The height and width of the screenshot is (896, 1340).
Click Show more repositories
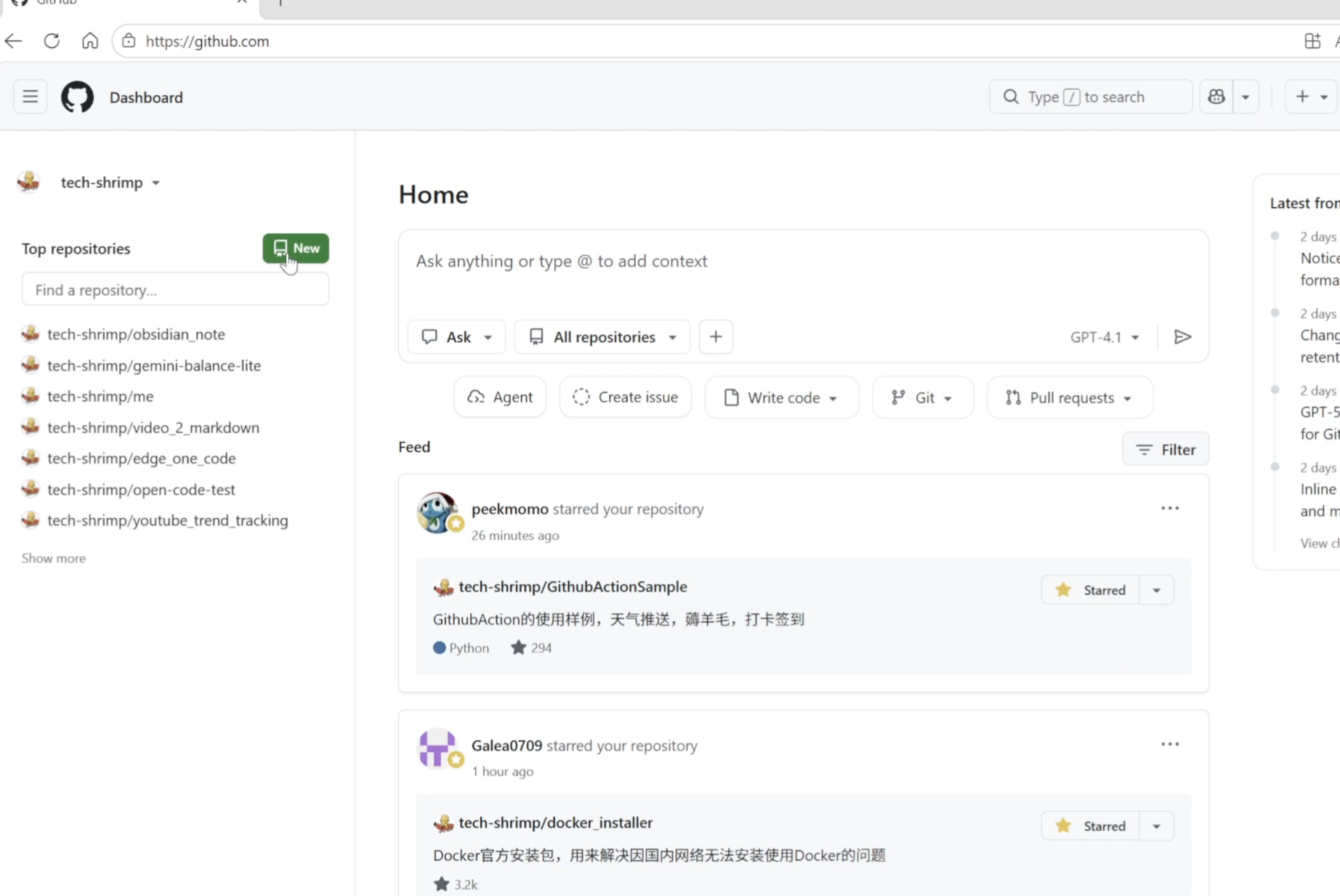click(x=54, y=558)
